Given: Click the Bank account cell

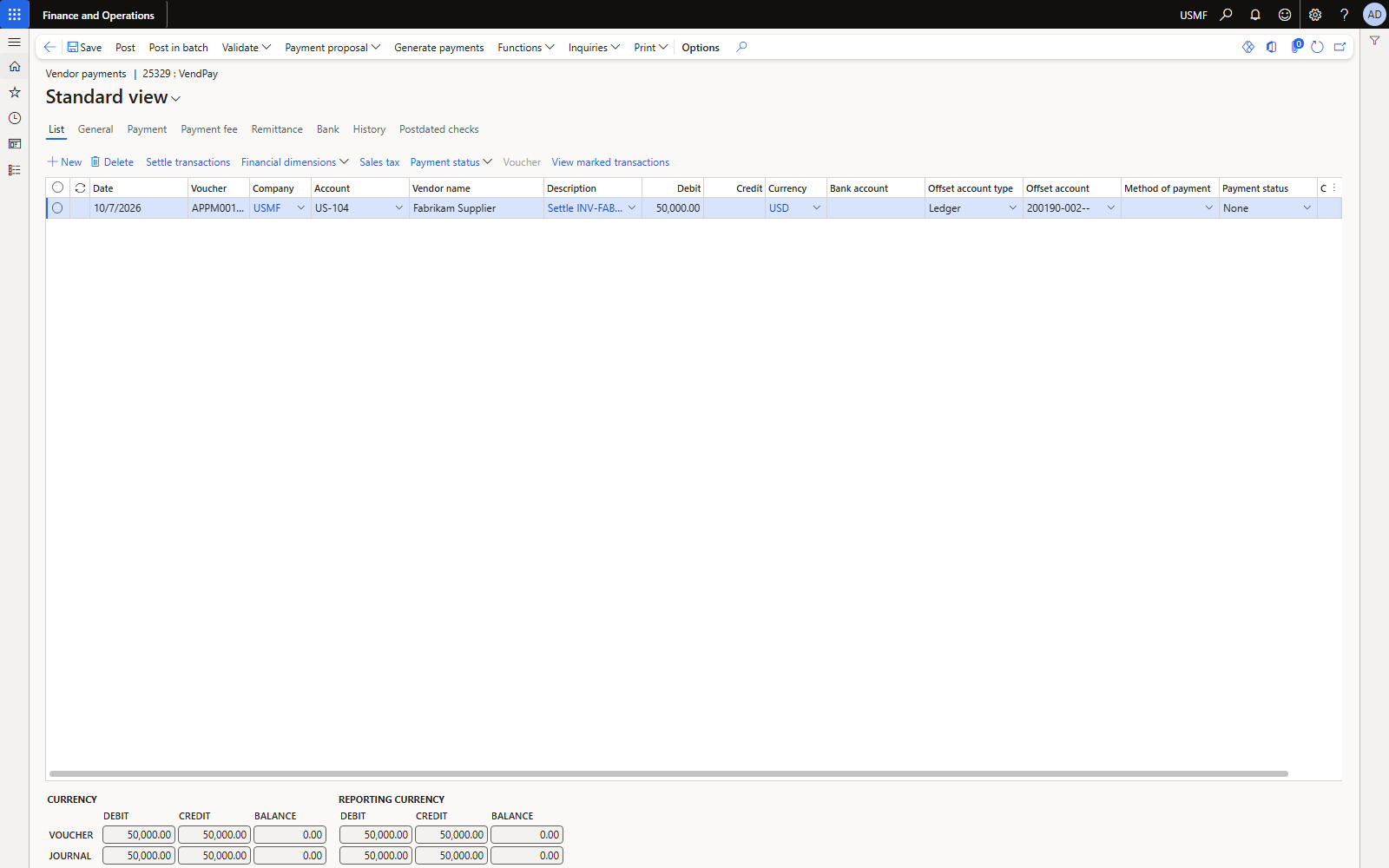Looking at the screenshot, I should click(875, 208).
